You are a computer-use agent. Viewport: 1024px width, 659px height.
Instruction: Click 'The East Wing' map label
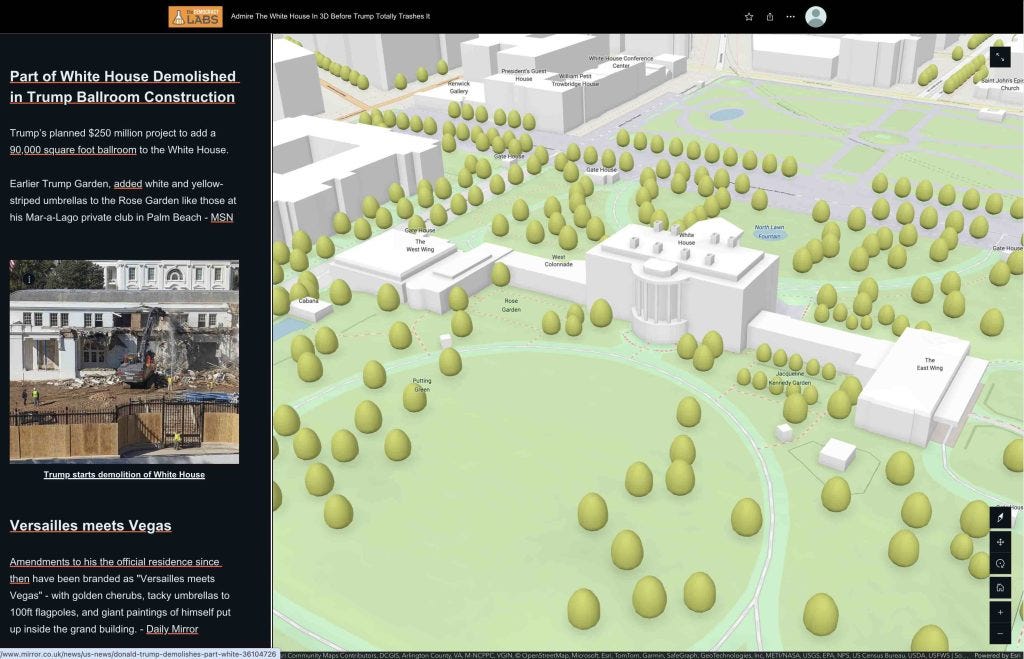click(929, 364)
